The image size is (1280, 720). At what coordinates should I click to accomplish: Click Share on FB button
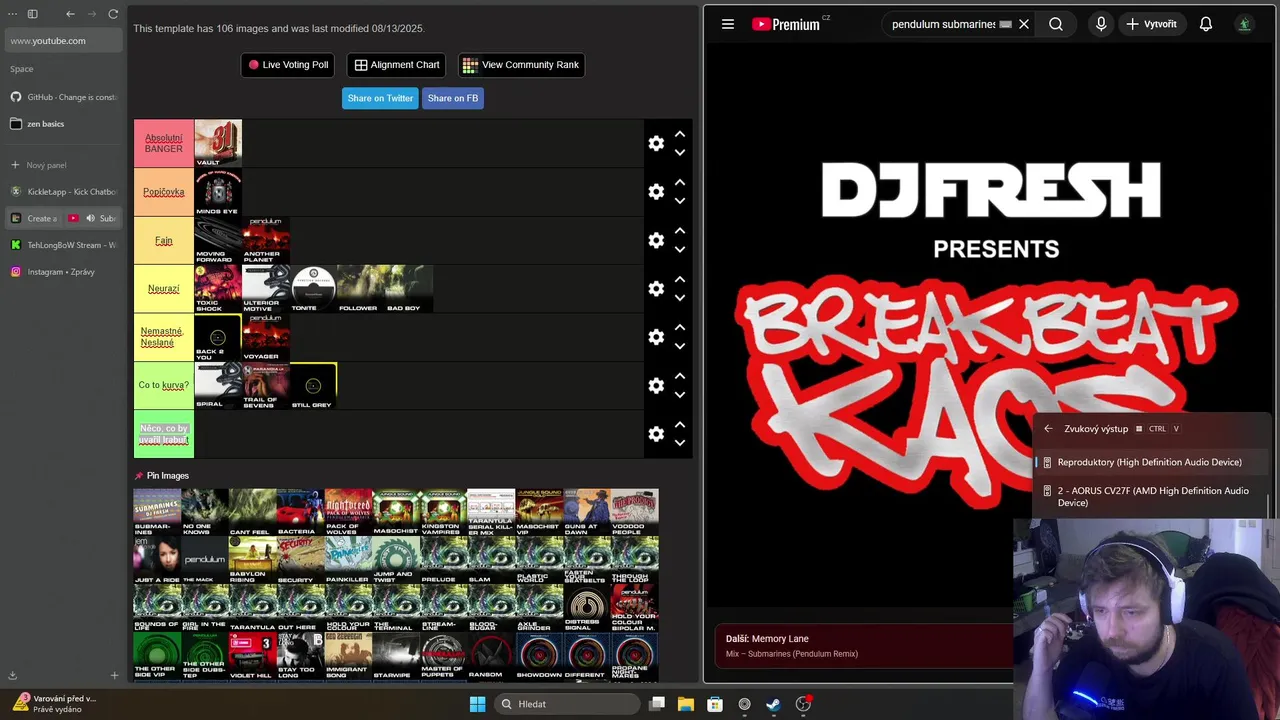(x=453, y=98)
